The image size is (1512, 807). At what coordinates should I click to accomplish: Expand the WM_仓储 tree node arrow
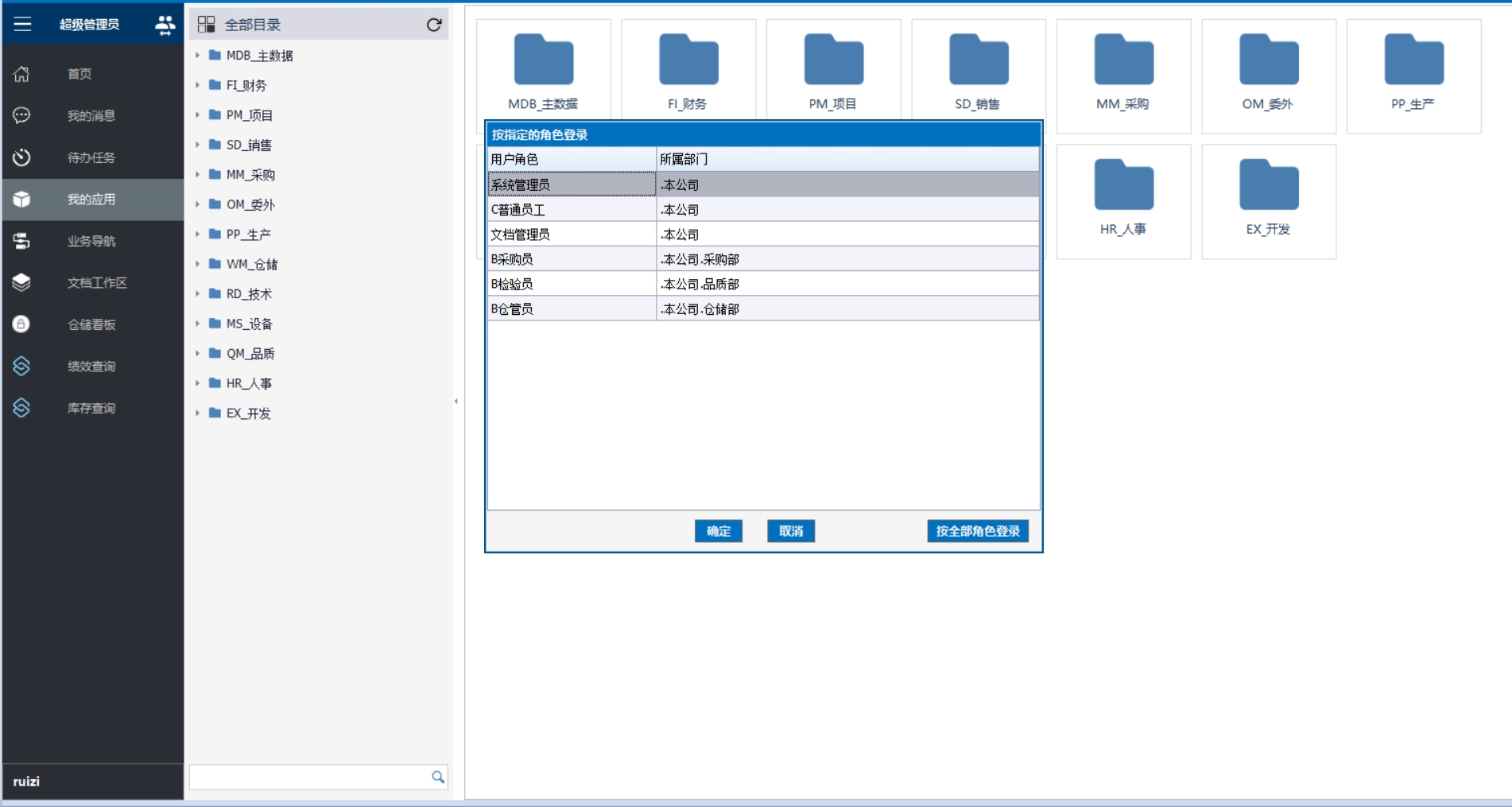pos(198,264)
